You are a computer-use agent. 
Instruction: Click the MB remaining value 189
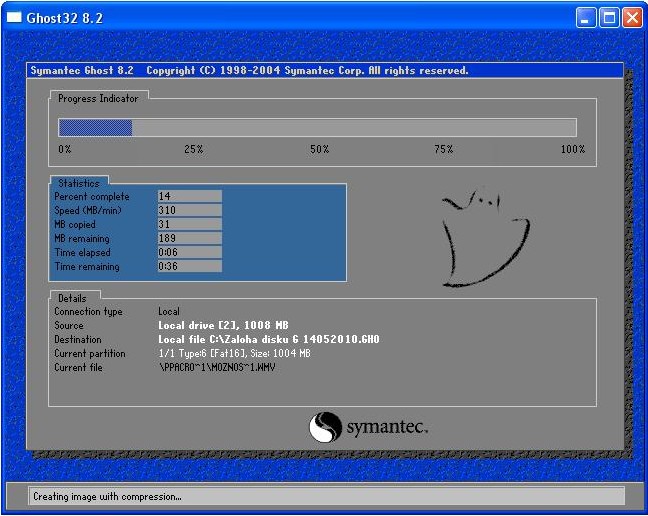pos(190,238)
